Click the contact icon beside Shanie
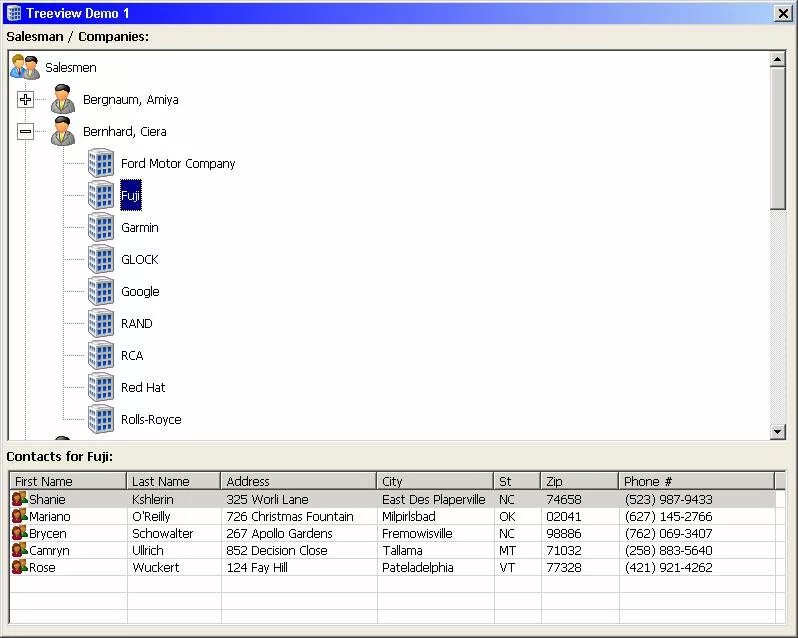The width and height of the screenshot is (798, 638). point(19,499)
